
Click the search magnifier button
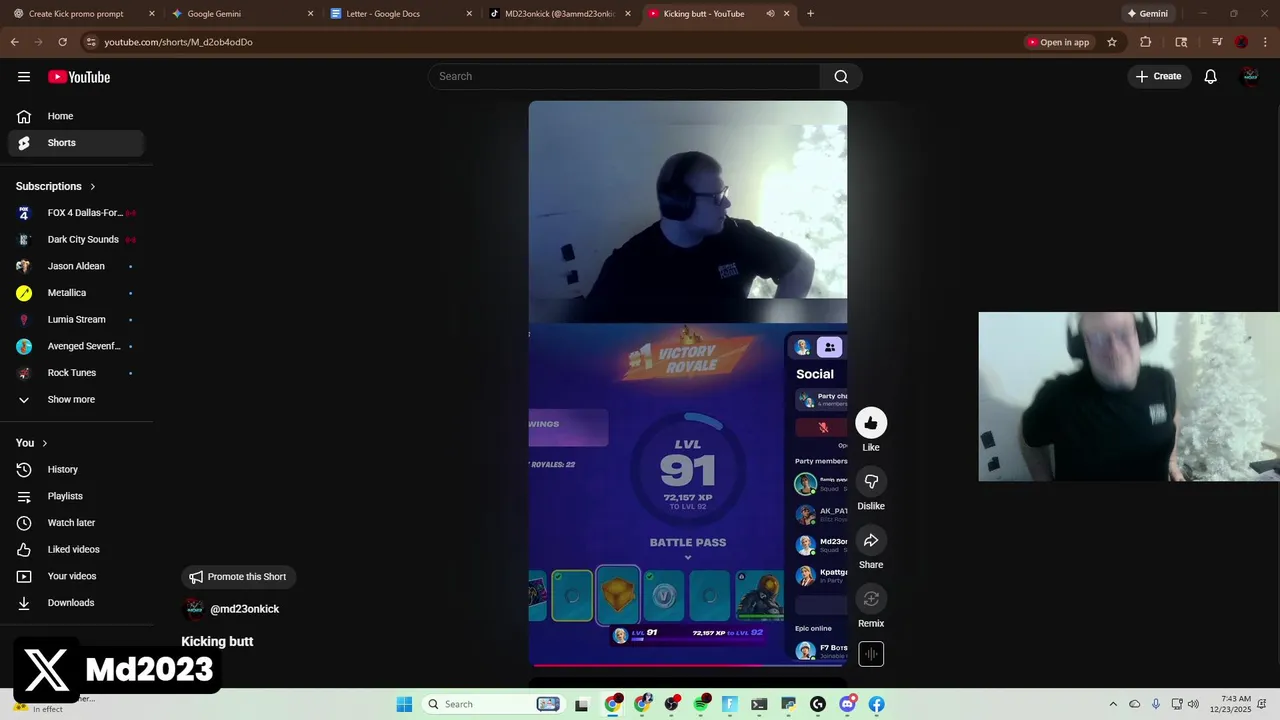[x=841, y=77]
